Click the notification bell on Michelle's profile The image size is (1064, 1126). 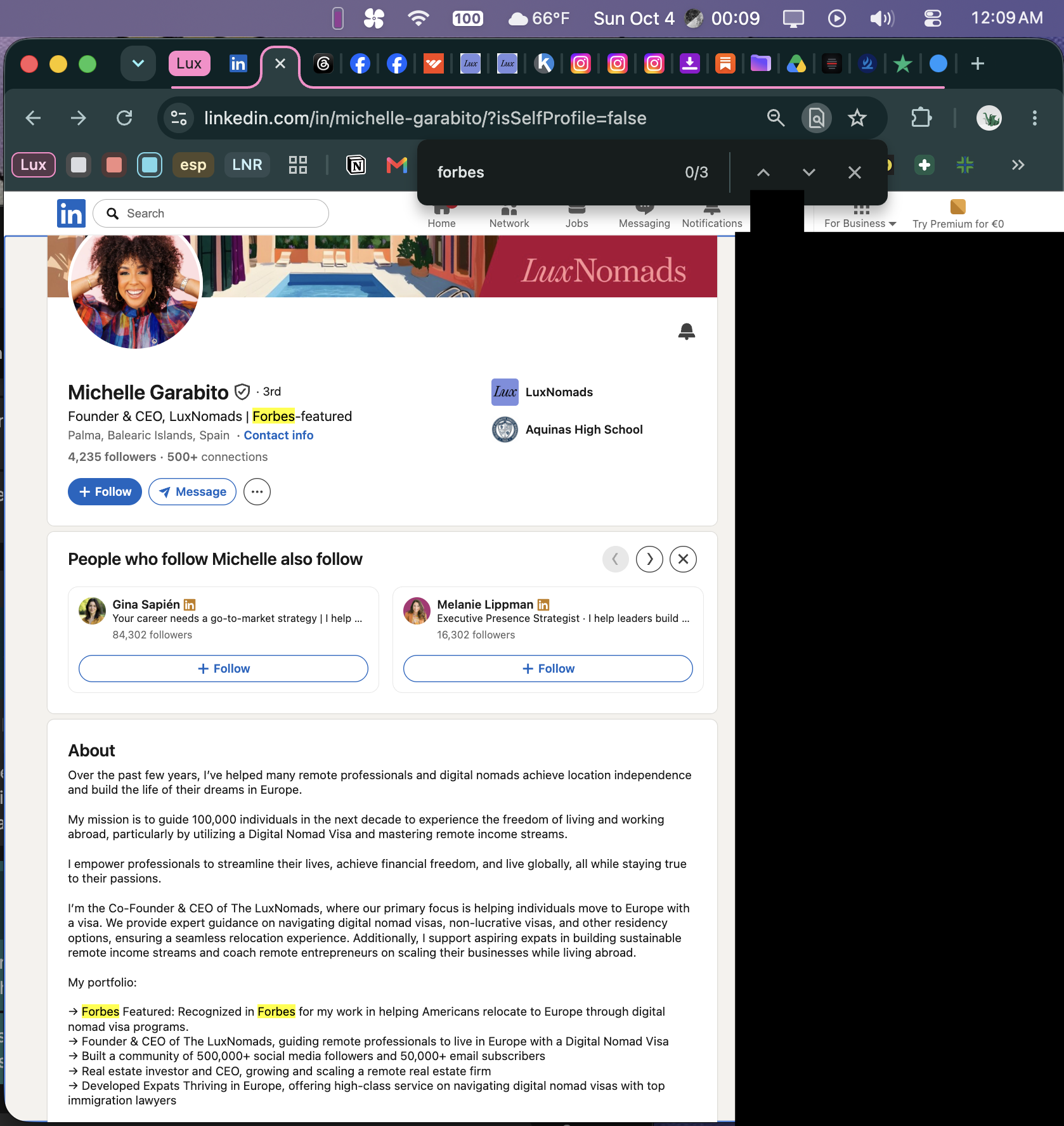686,331
